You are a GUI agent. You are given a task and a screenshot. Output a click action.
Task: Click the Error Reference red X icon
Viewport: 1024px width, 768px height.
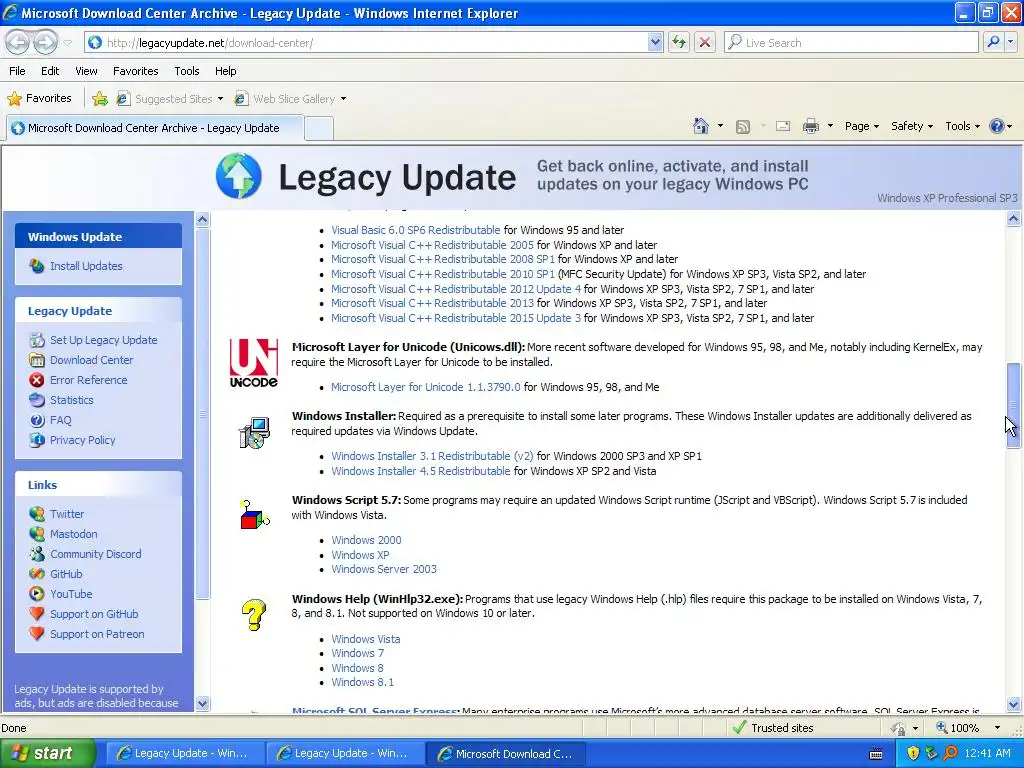pos(37,380)
